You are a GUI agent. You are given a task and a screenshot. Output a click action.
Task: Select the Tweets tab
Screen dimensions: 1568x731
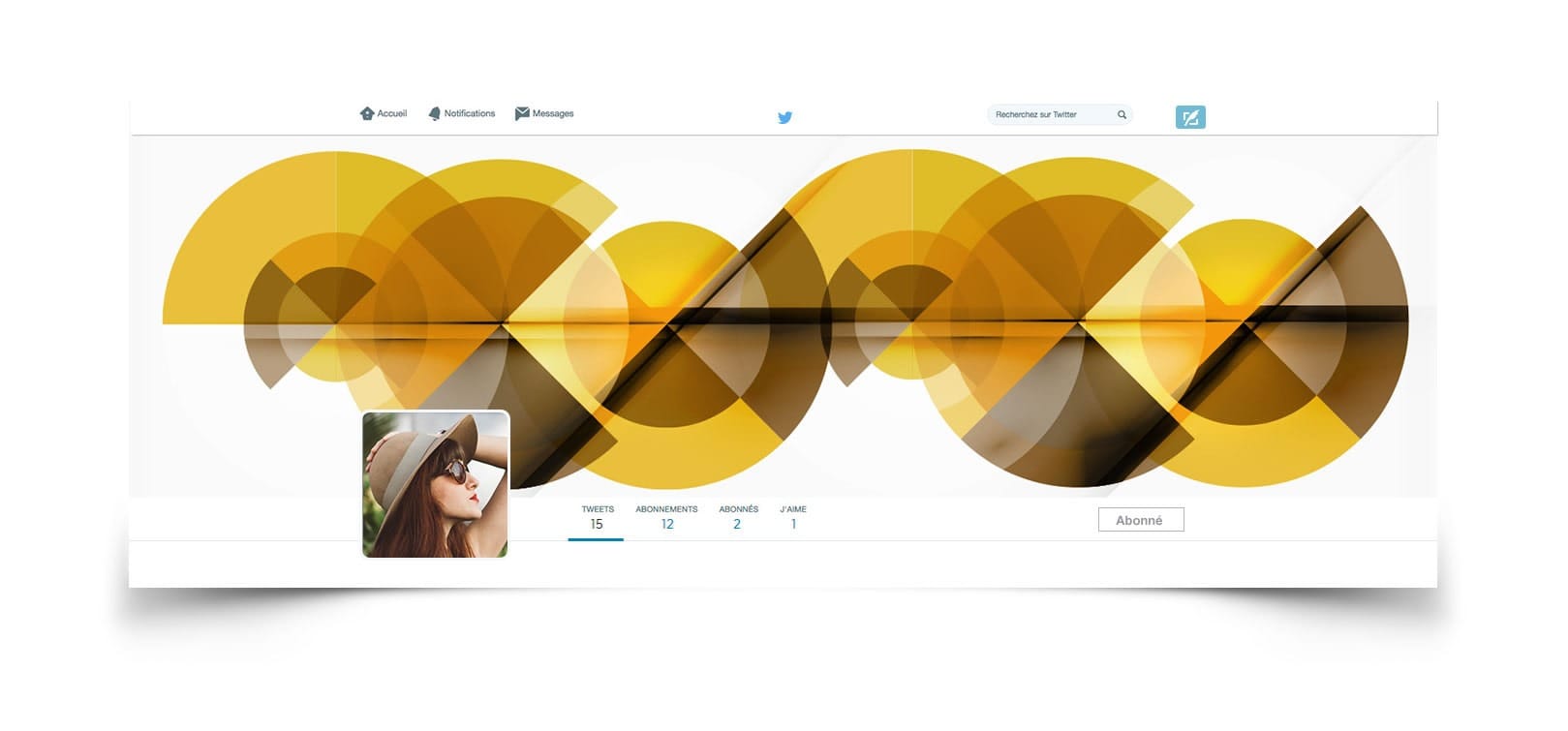tap(597, 518)
